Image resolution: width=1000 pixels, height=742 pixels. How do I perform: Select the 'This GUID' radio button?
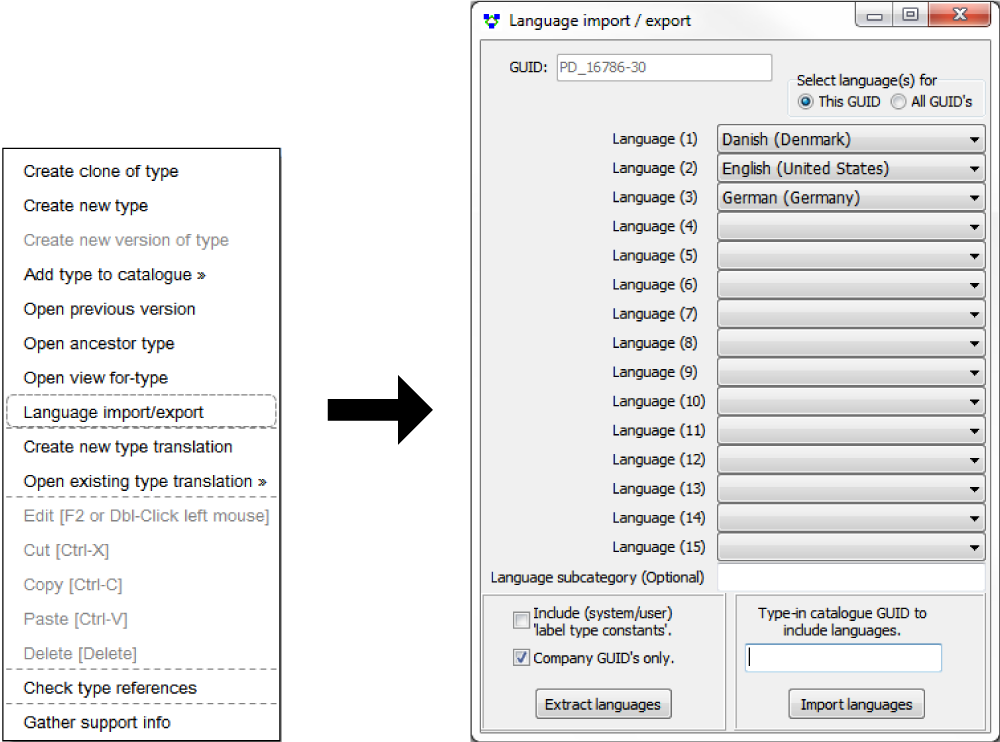click(x=805, y=102)
